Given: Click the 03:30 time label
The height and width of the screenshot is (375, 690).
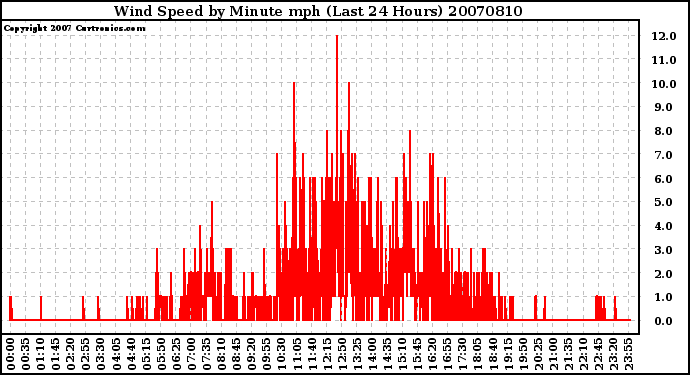Looking at the screenshot, I should pyautogui.click(x=101, y=354).
